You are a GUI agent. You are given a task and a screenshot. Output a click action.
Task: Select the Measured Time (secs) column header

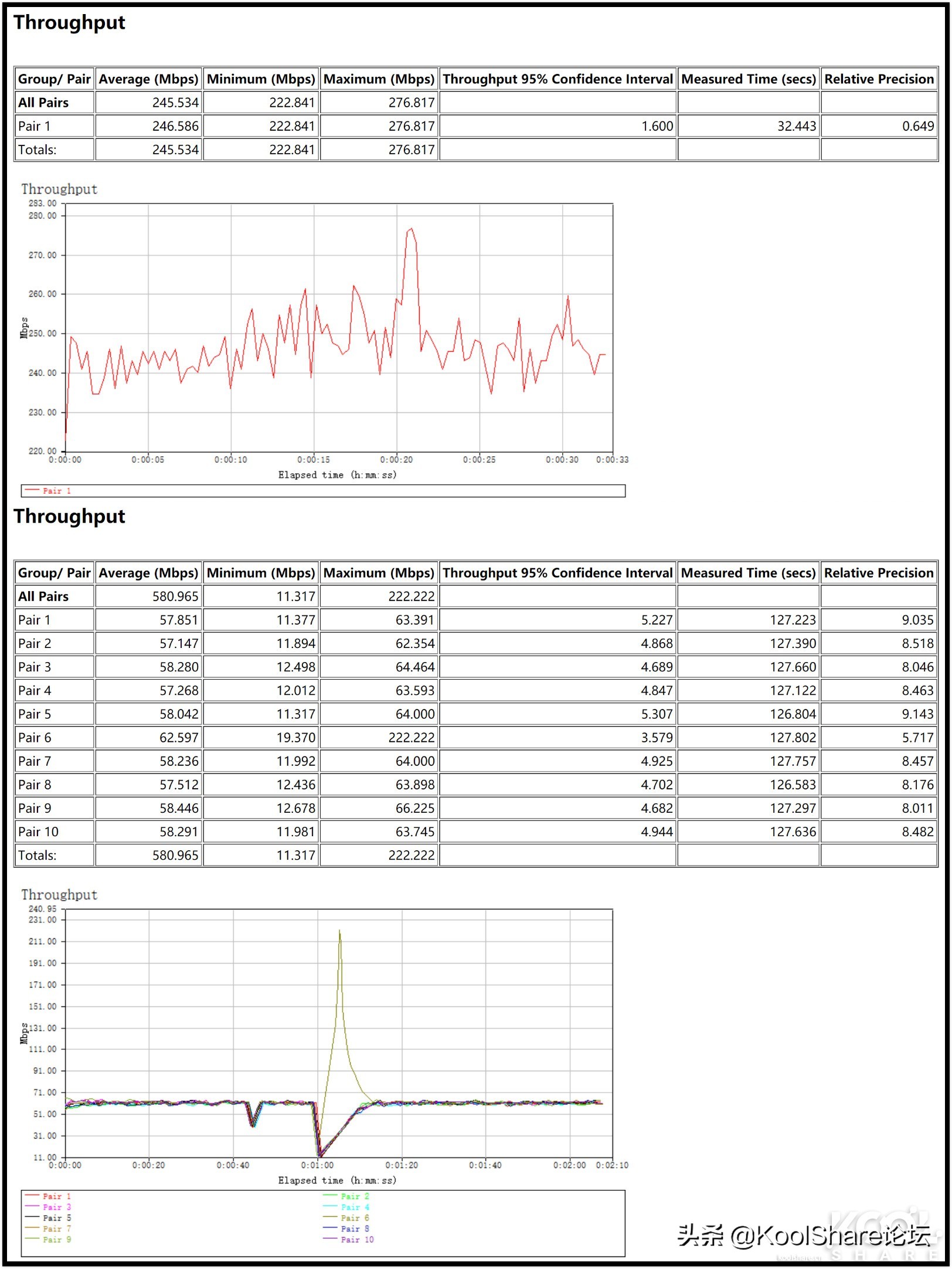pos(748,79)
